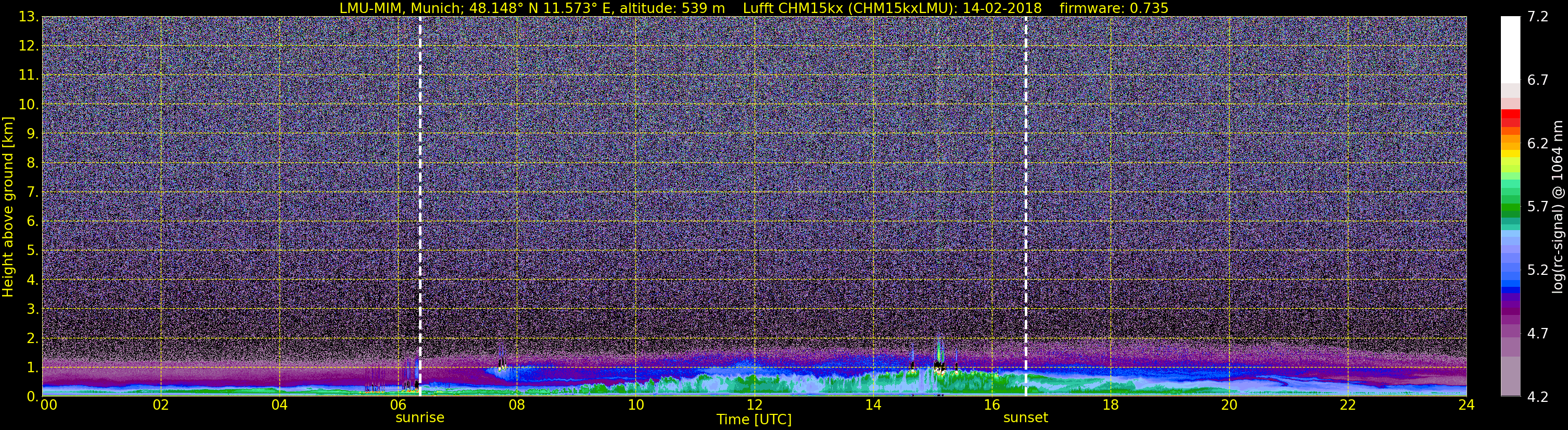Click the white dashed sunrise marker line
Image resolution: width=1568 pixels, height=430 pixels.
point(420,207)
